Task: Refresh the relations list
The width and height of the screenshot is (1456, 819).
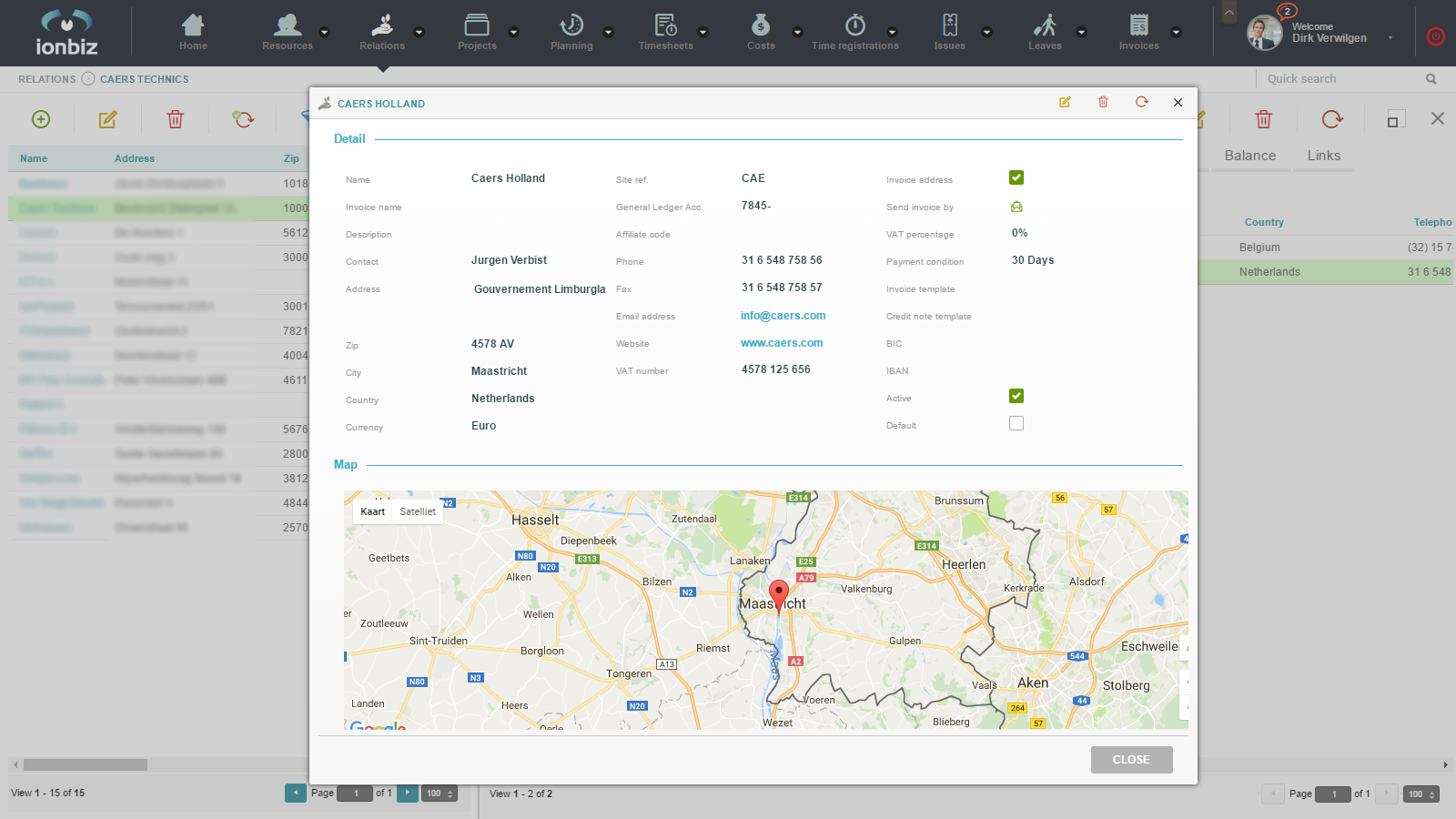Action: (243, 119)
